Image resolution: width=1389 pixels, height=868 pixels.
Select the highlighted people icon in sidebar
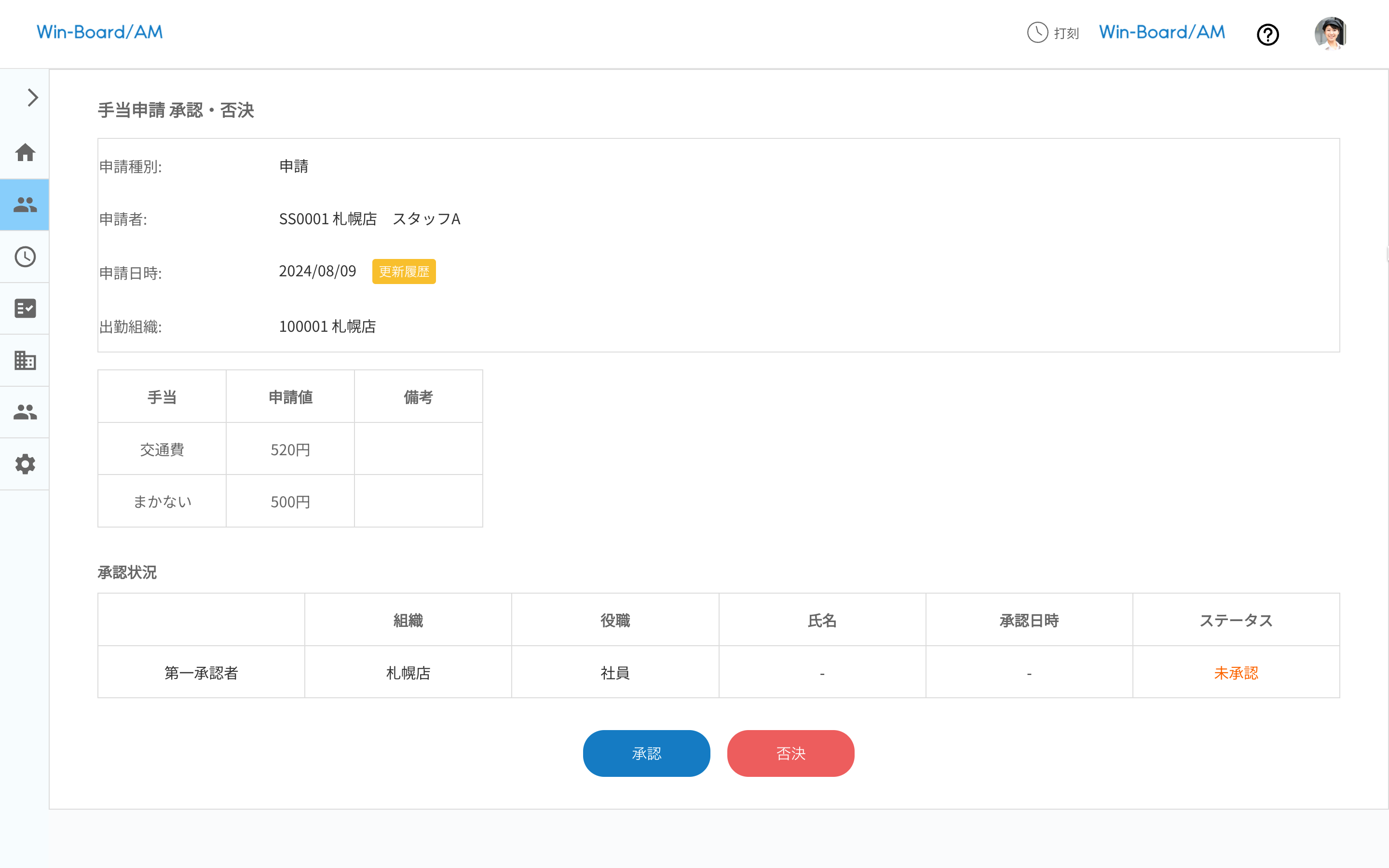(25, 204)
